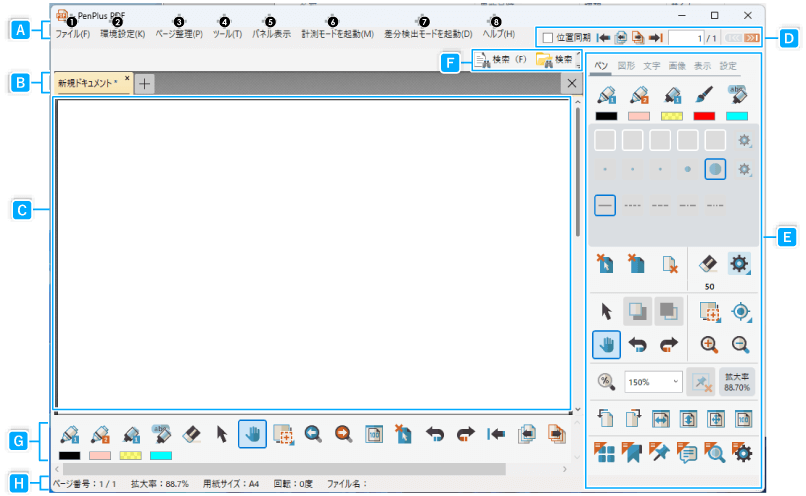
Task: Select the arrow pointer tool in bottom toolbar
Action: coord(223,435)
